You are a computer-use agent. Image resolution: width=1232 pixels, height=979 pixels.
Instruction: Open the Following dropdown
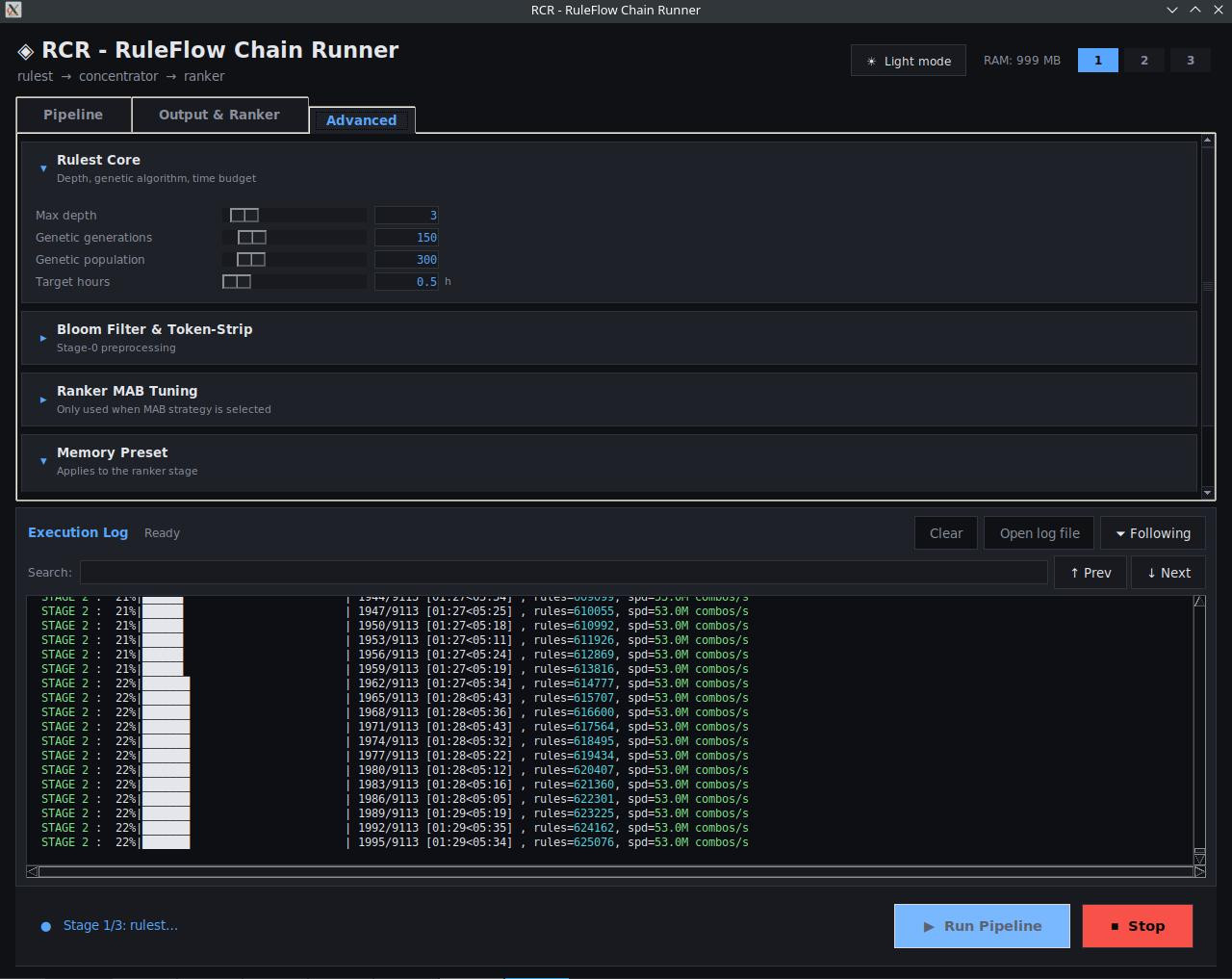coord(1152,533)
